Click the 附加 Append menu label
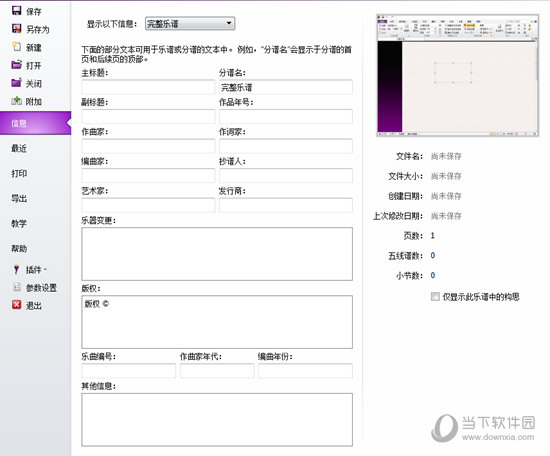Viewport: 550px width, 456px height. (x=34, y=102)
